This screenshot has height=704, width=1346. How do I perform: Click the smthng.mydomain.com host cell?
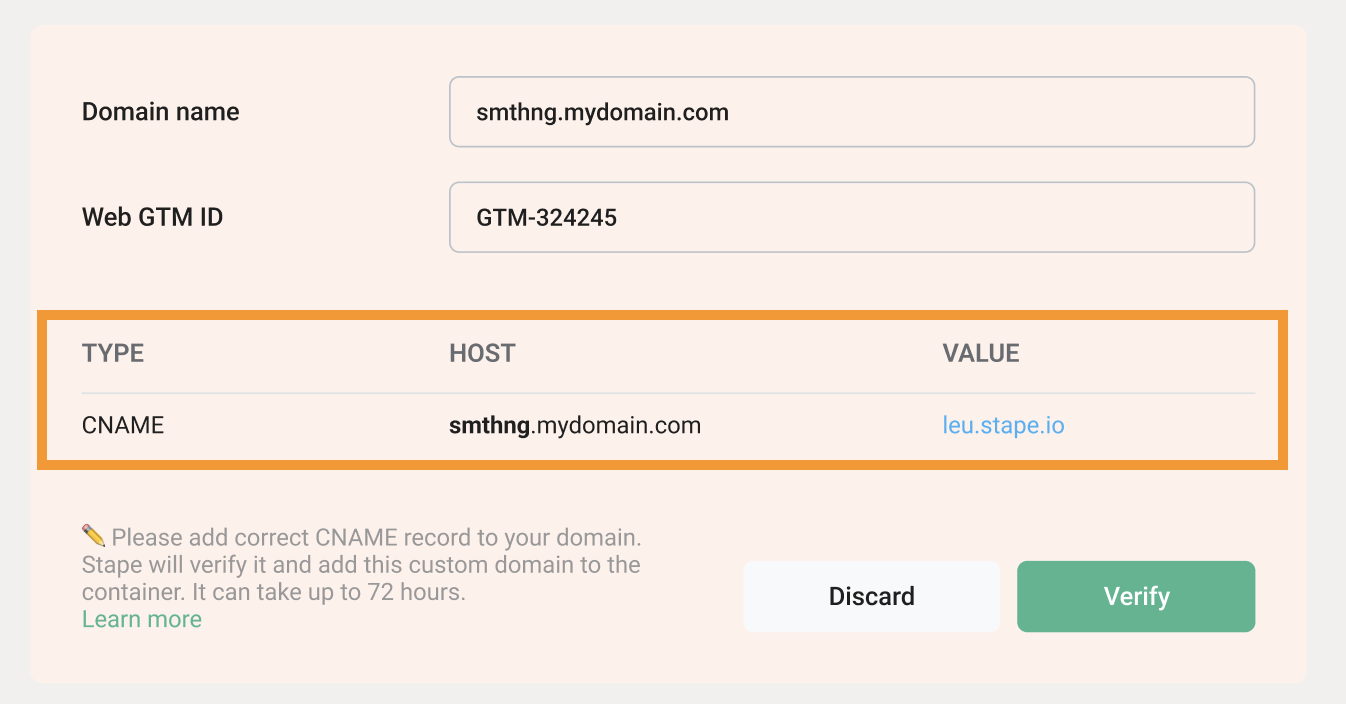[x=575, y=426]
